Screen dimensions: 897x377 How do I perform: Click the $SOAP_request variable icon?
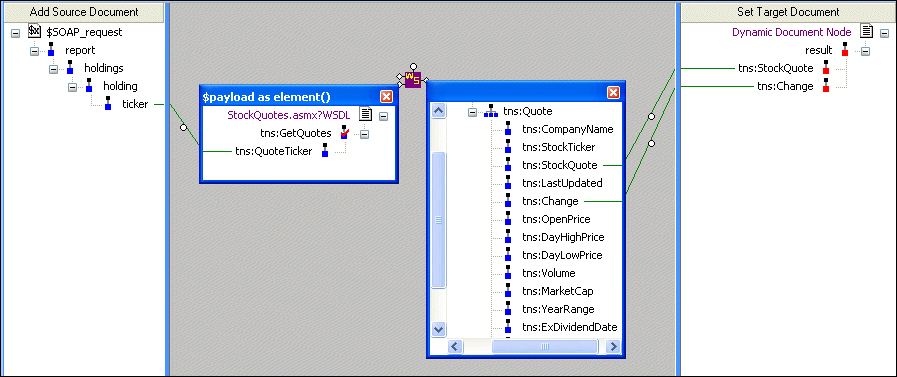(x=34, y=31)
